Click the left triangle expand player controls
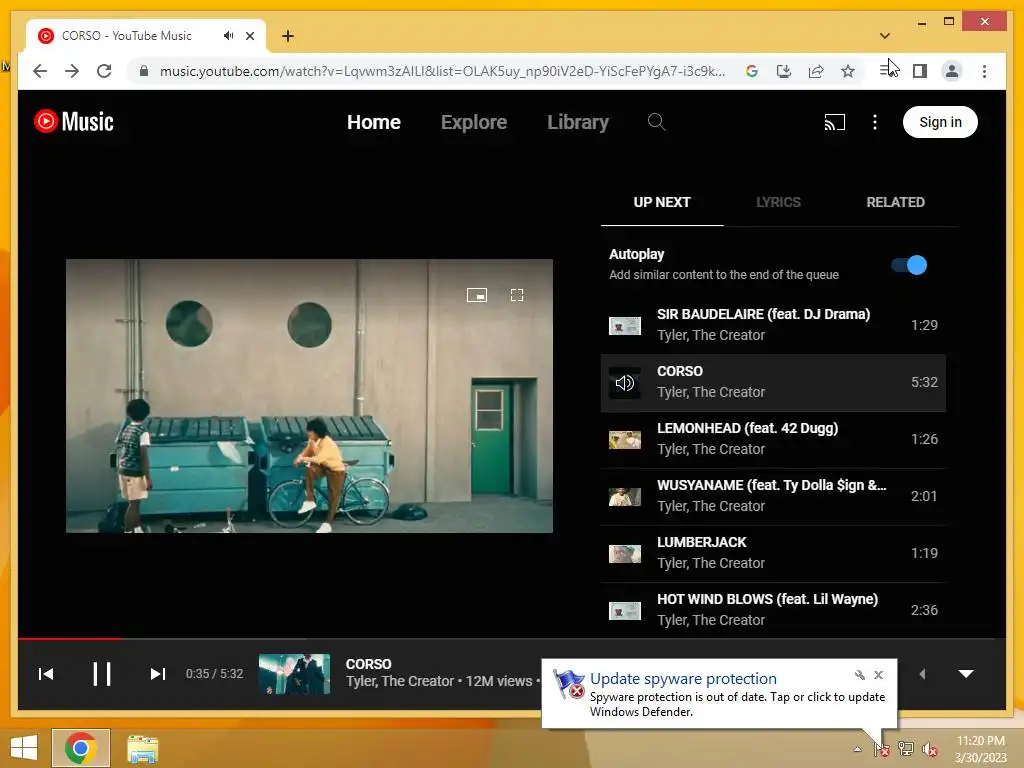 (922, 673)
